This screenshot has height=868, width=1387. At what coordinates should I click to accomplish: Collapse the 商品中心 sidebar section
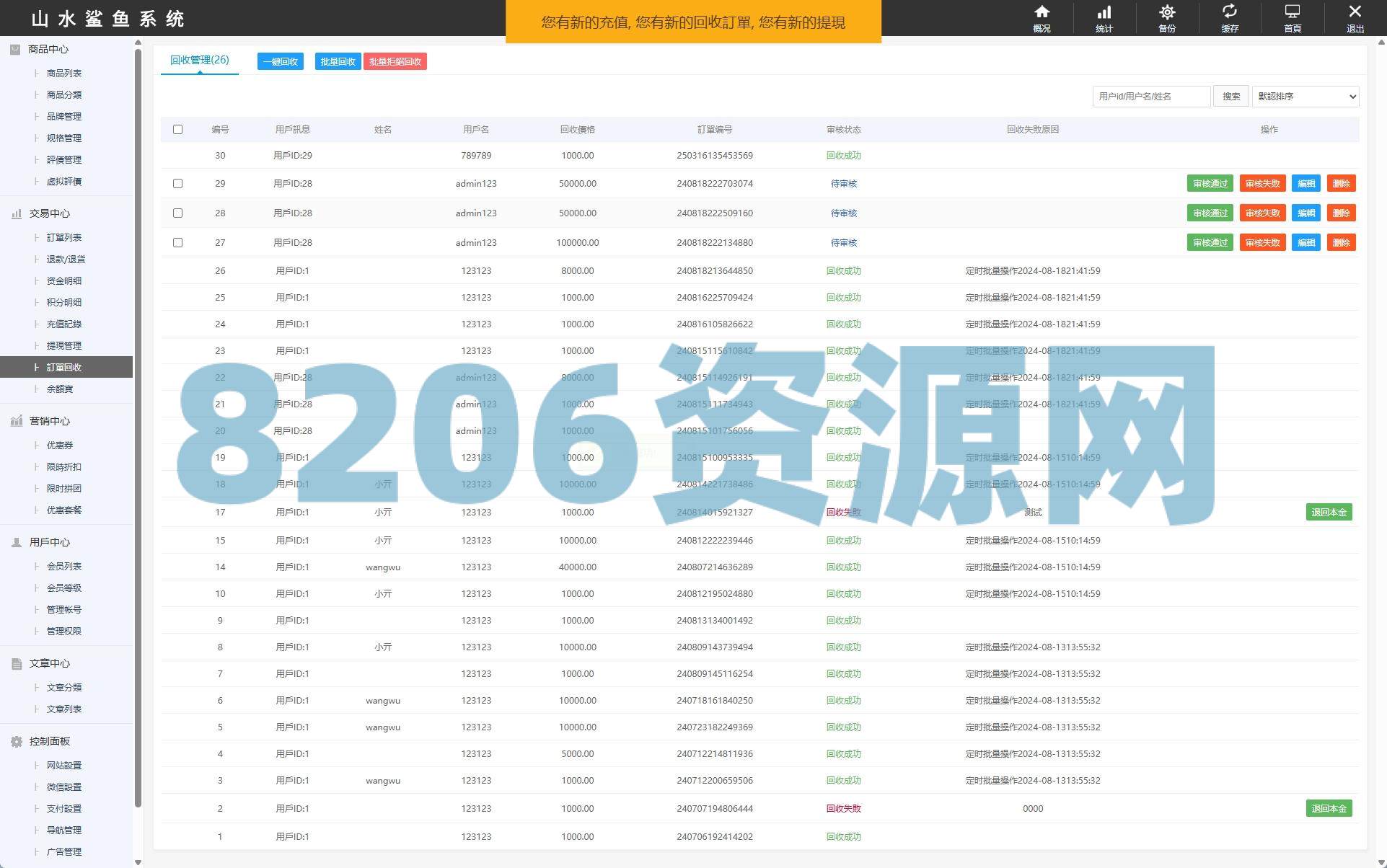click(x=48, y=49)
